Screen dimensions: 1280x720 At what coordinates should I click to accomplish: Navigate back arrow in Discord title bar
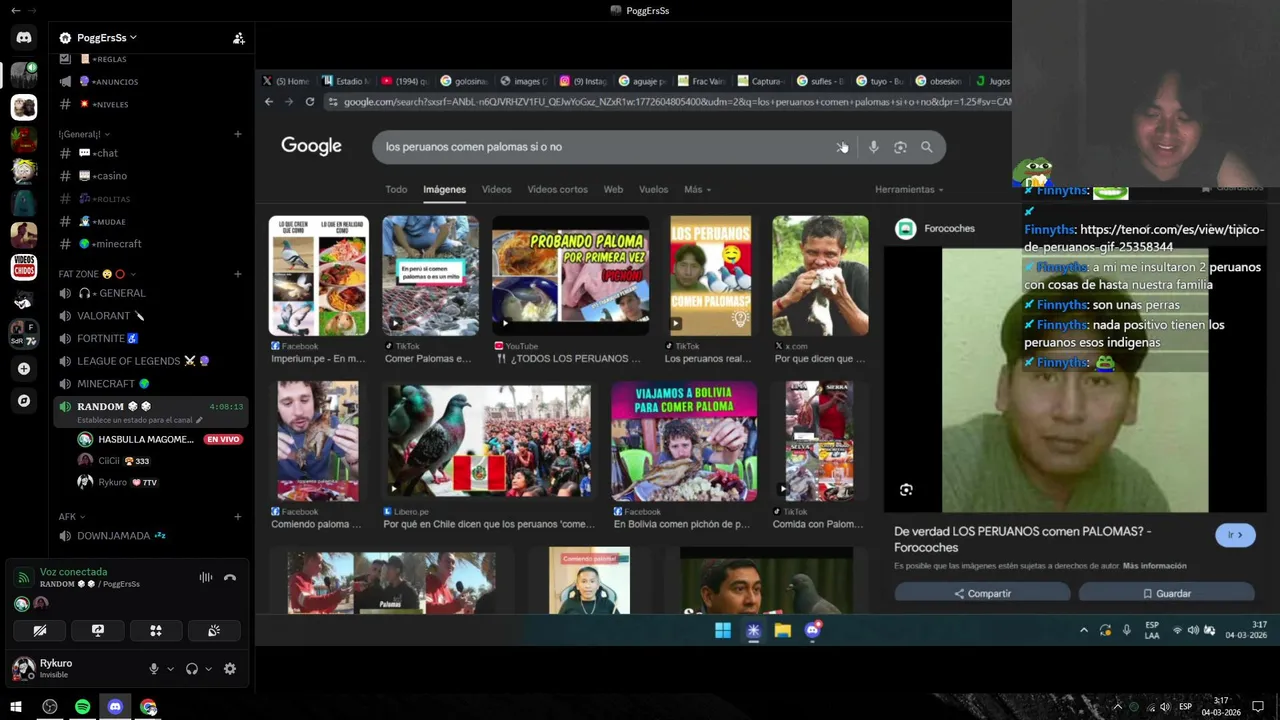[x=15, y=10]
